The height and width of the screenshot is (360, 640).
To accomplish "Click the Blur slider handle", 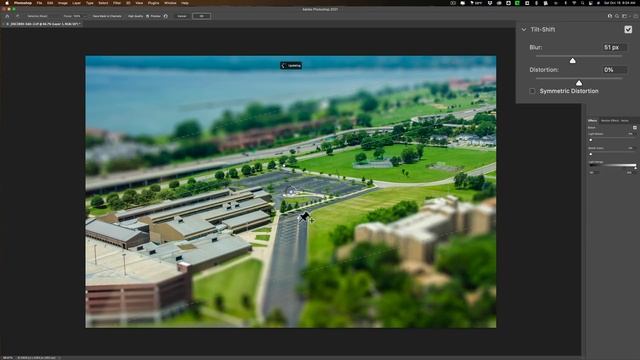I will point(573,60).
